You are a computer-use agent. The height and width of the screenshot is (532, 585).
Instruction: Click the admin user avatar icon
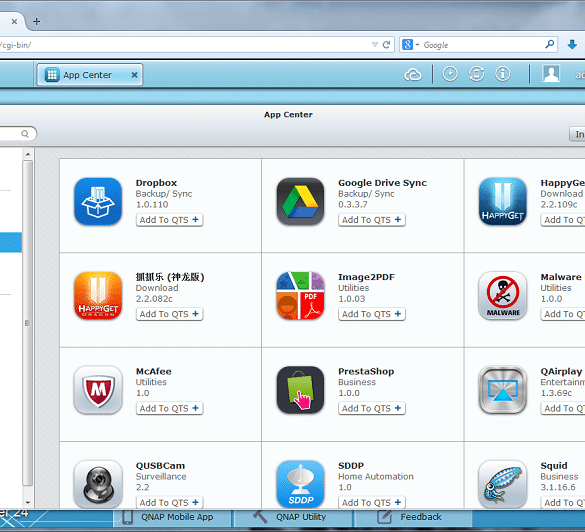click(551, 73)
